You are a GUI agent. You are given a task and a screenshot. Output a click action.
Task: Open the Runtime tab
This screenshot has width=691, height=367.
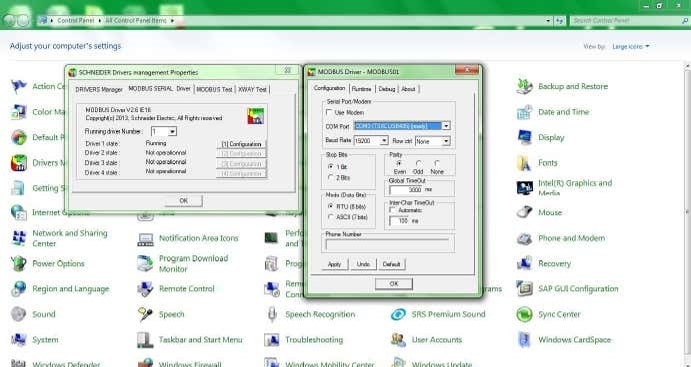click(x=361, y=89)
